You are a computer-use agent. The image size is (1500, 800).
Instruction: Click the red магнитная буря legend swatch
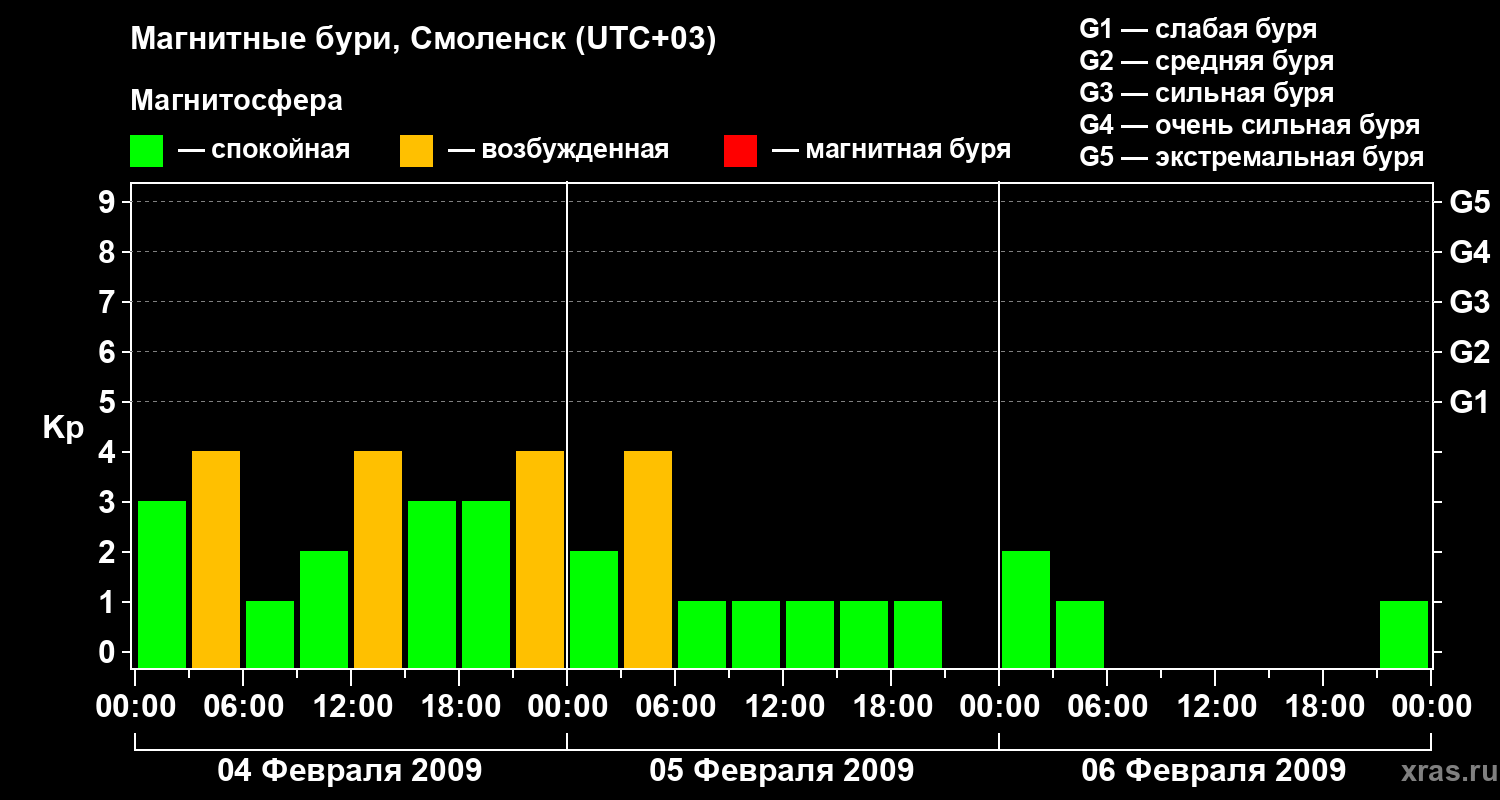coord(740,151)
